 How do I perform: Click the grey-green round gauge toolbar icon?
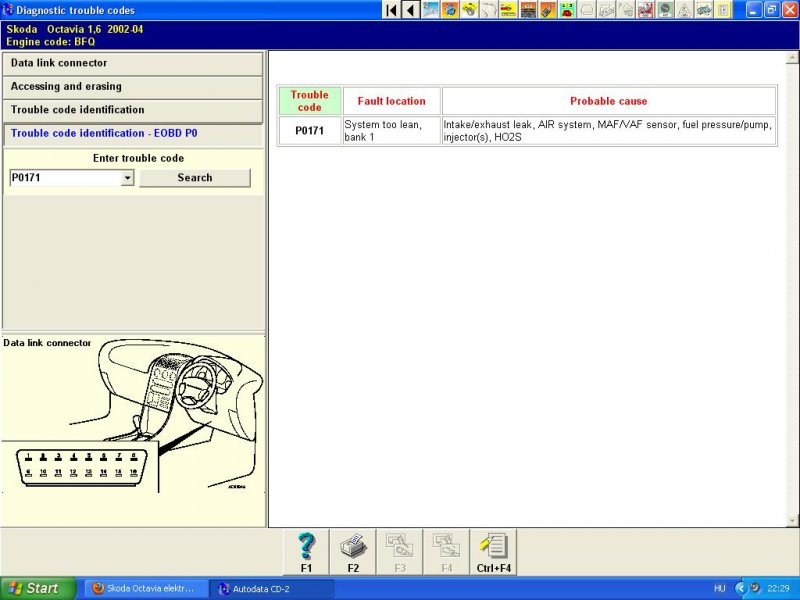point(665,10)
